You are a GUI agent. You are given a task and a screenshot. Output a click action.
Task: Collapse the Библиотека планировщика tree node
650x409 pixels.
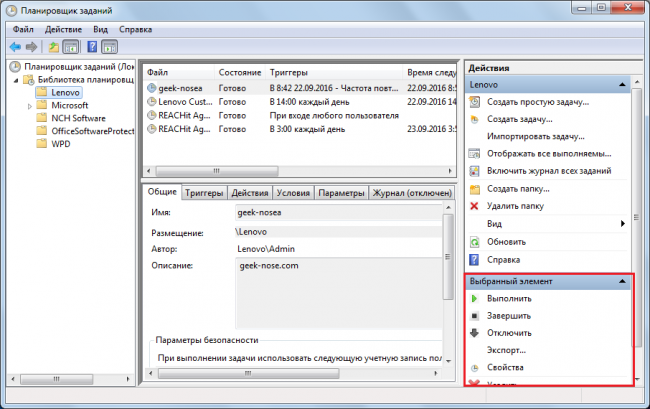coord(16,79)
